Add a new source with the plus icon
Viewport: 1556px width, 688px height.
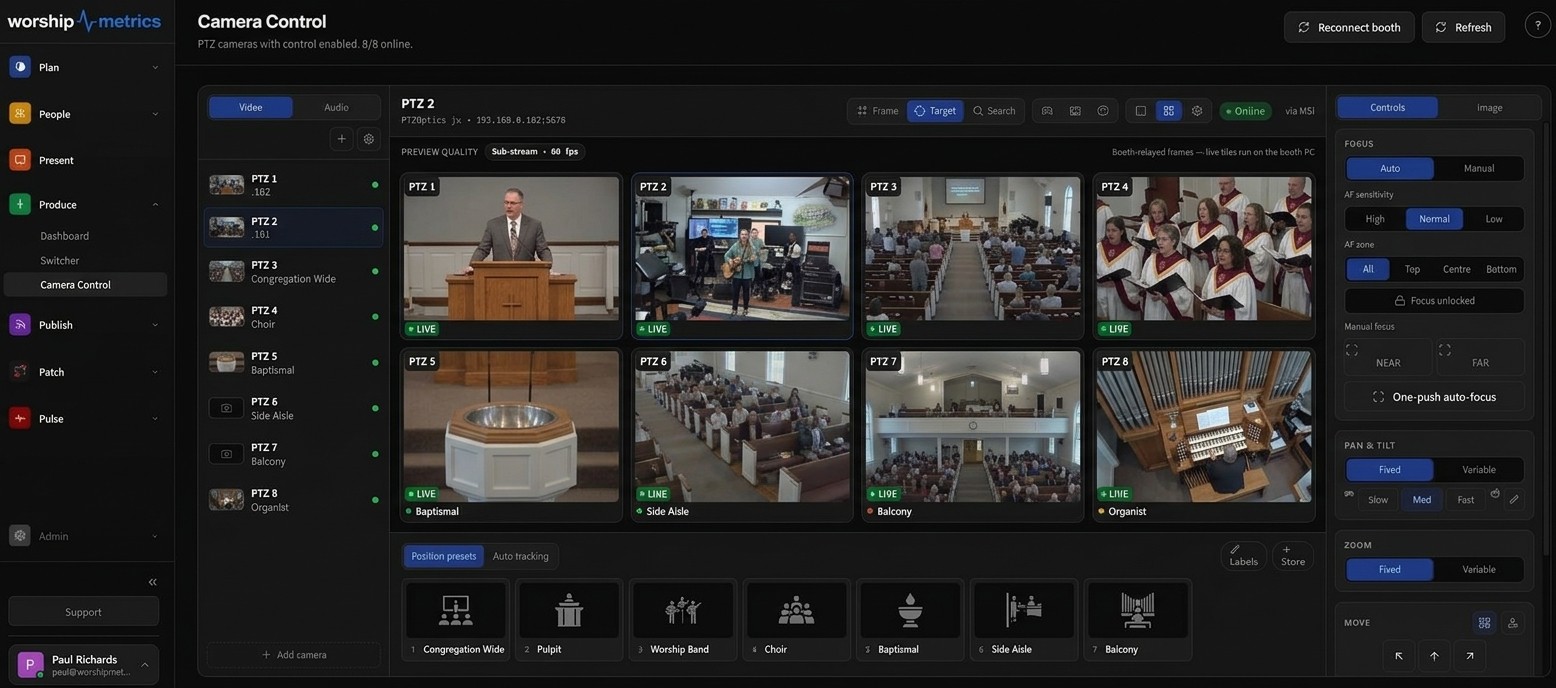click(x=341, y=139)
